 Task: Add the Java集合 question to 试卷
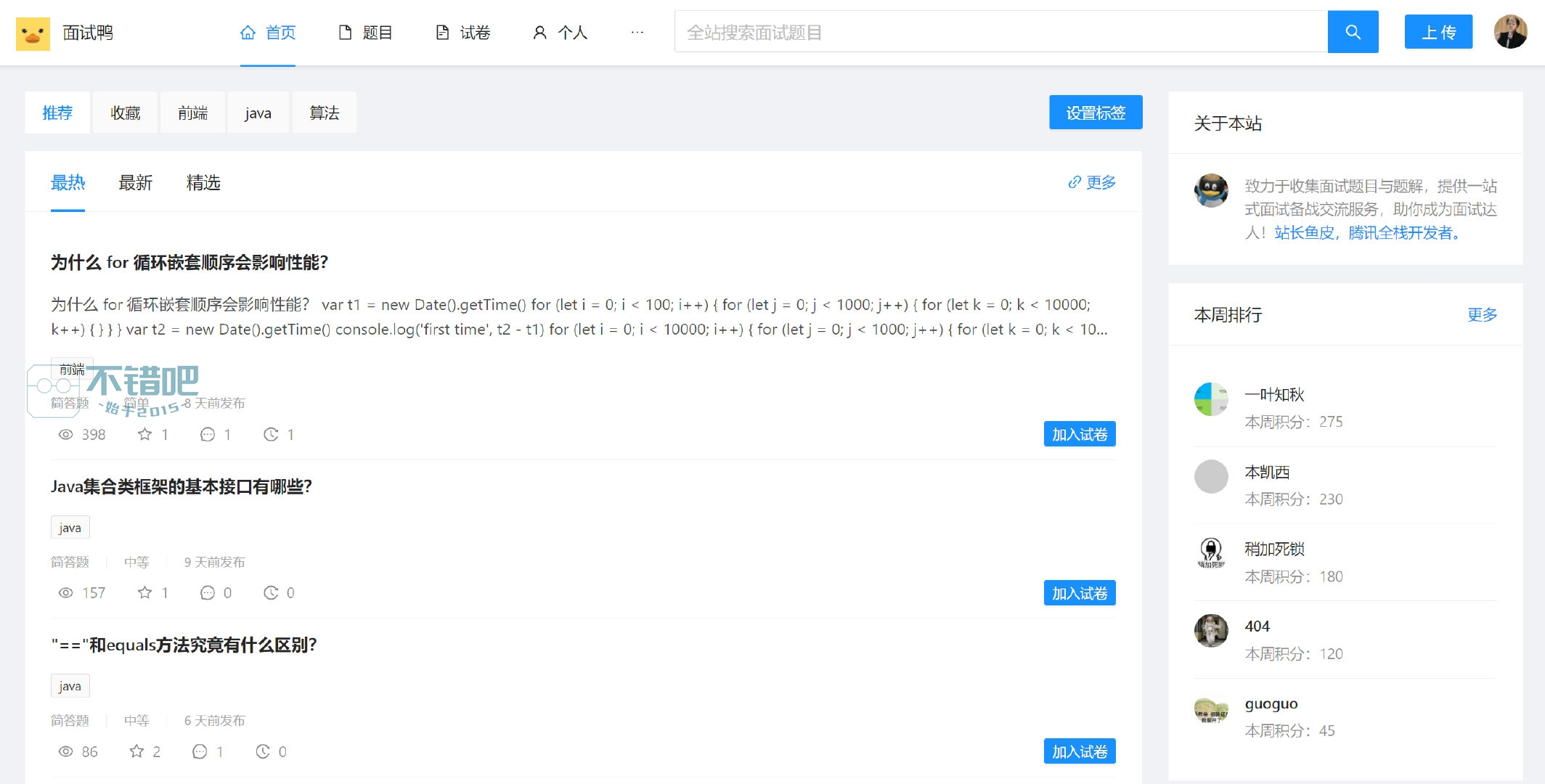[1080, 593]
